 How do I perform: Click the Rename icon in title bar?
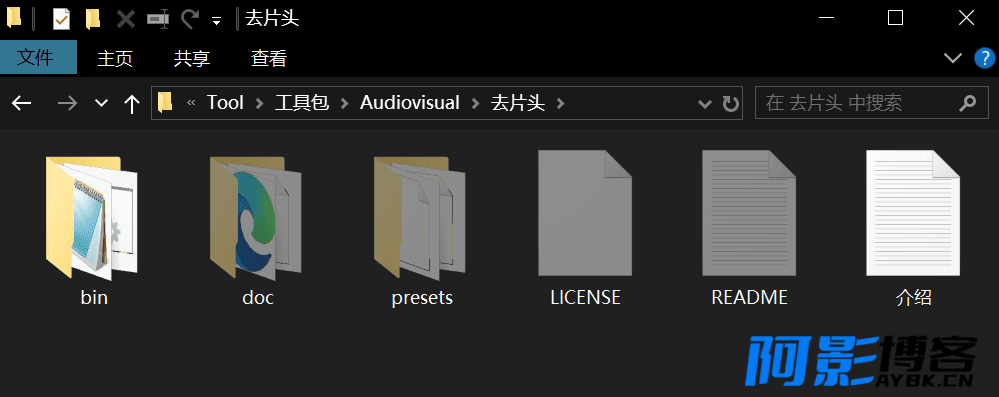click(x=157, y=19)
